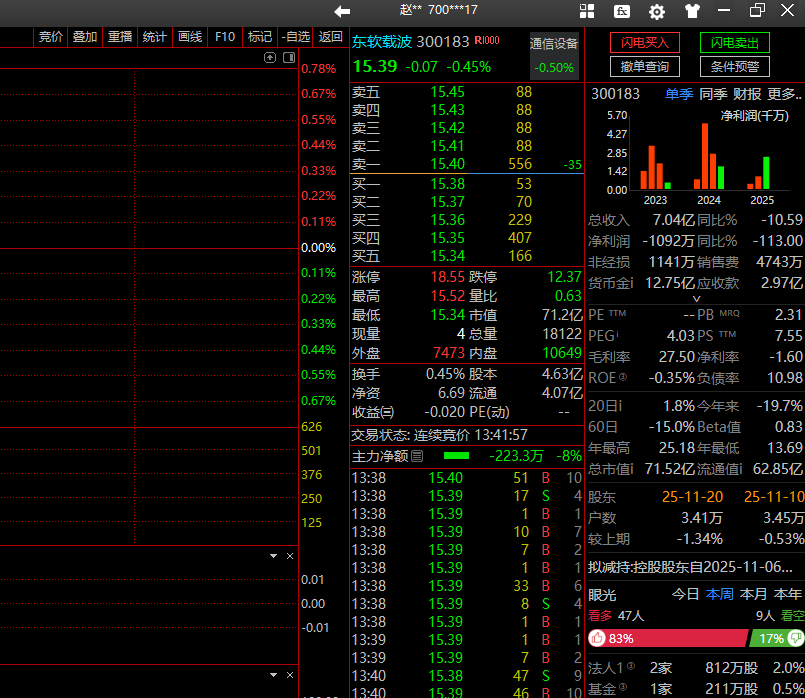Click the PEG info value 4.03
The image size is (805, 698).
[x=680, y=336]
